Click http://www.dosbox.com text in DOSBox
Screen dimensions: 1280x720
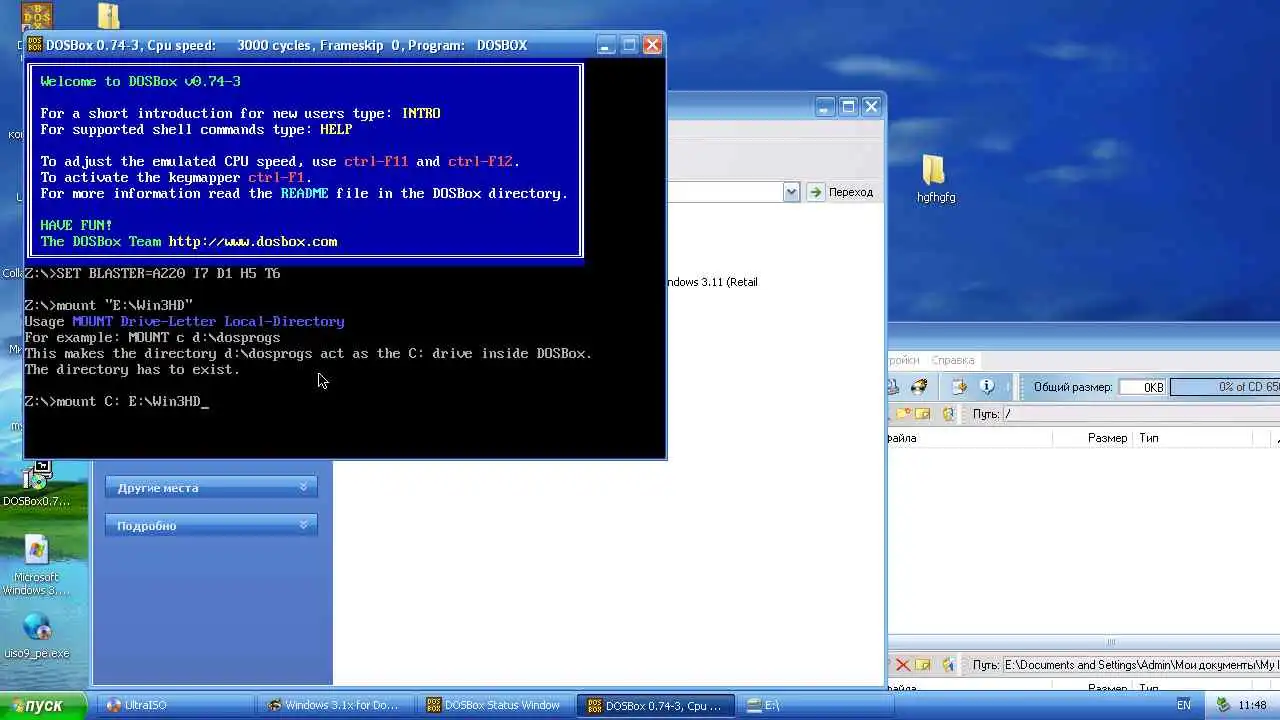253,241
